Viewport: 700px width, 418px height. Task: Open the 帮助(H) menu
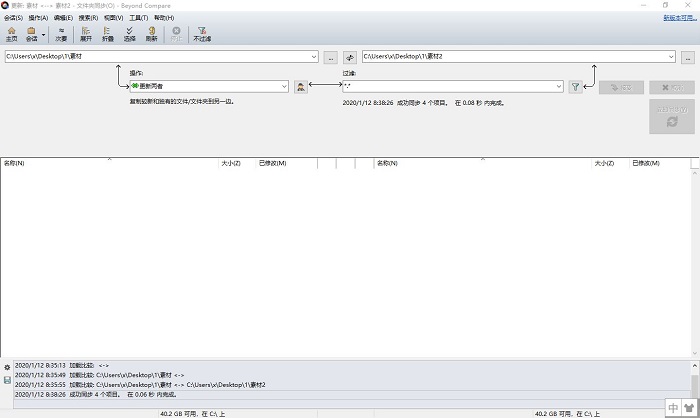[x=164, y=18]
